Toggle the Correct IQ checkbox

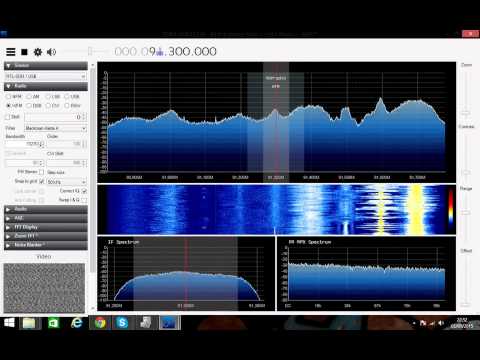tap(84, 191)
